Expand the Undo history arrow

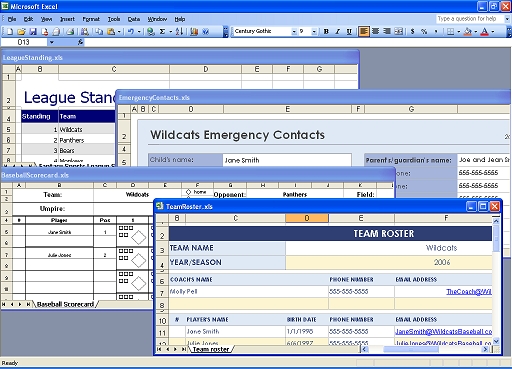[x=139, y=31]
